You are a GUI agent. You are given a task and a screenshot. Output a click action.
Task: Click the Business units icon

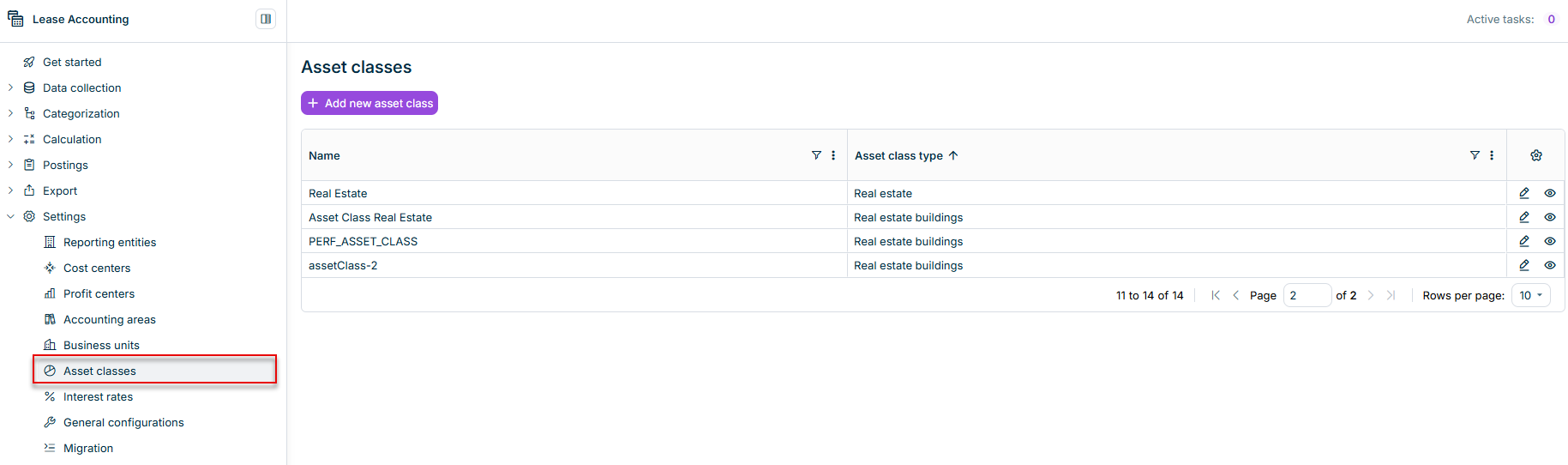(50, 345)
